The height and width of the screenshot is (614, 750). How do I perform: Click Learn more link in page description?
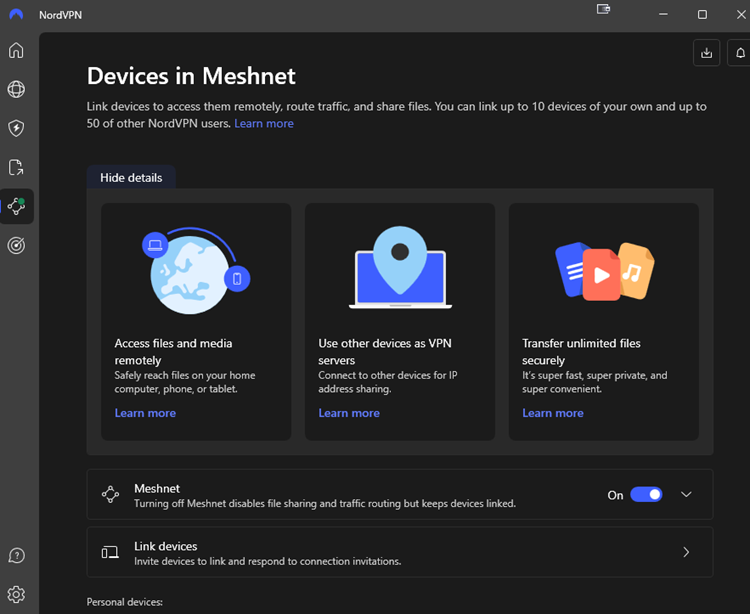264,123
